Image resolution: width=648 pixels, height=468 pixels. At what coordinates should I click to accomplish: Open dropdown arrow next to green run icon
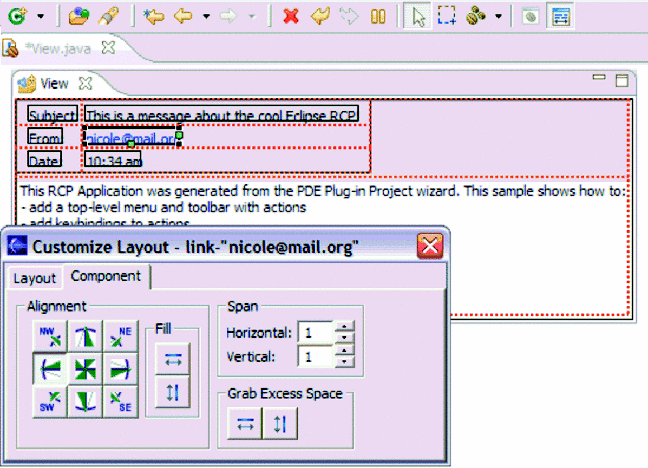point(40,17)
